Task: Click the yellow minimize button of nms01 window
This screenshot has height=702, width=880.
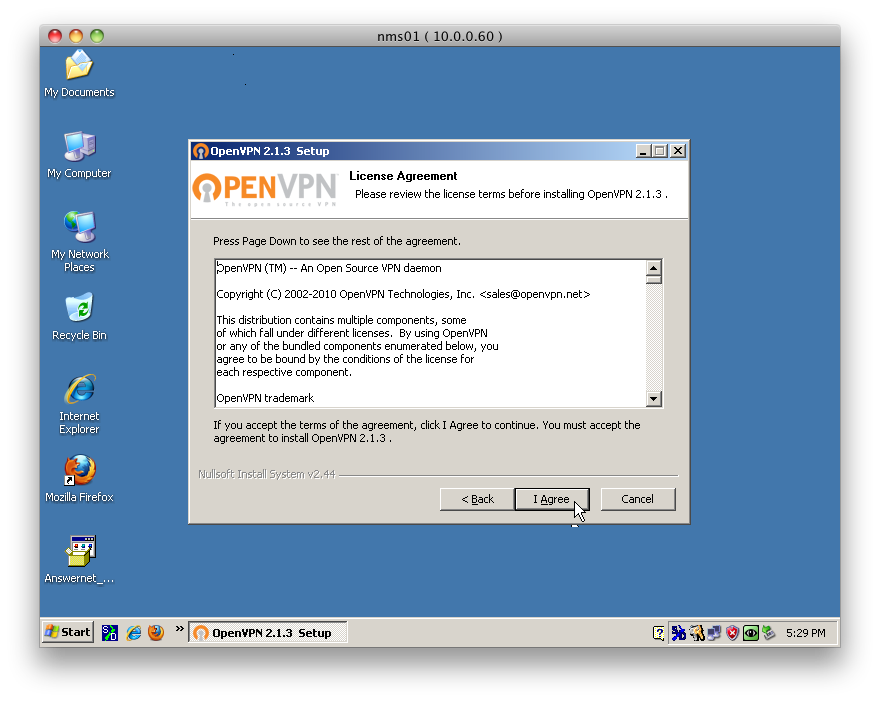Action: click(76, 36)
